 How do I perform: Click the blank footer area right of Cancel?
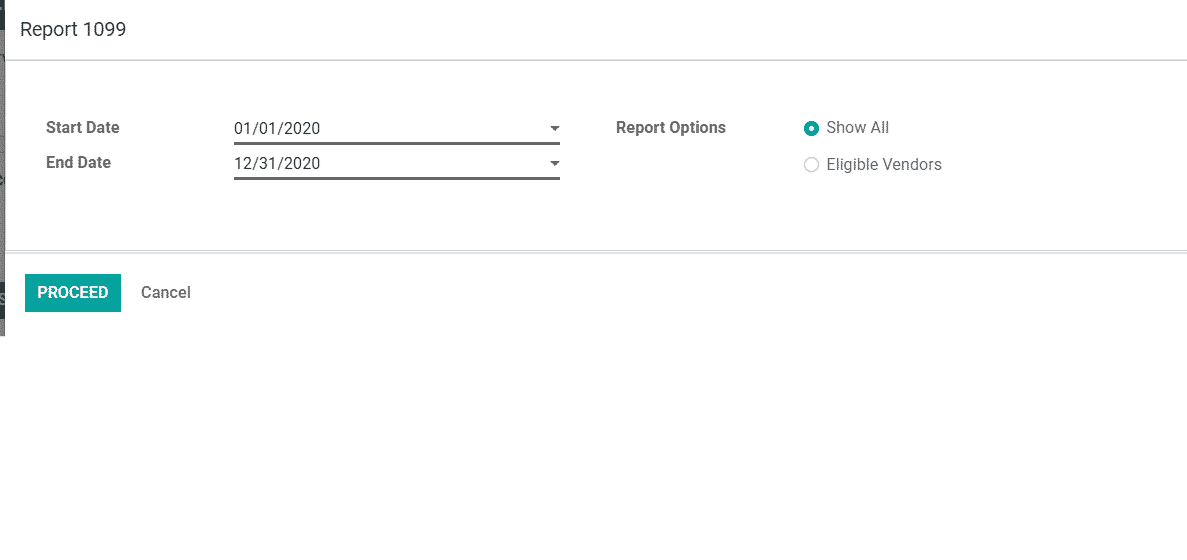click(x=600, y=293)
